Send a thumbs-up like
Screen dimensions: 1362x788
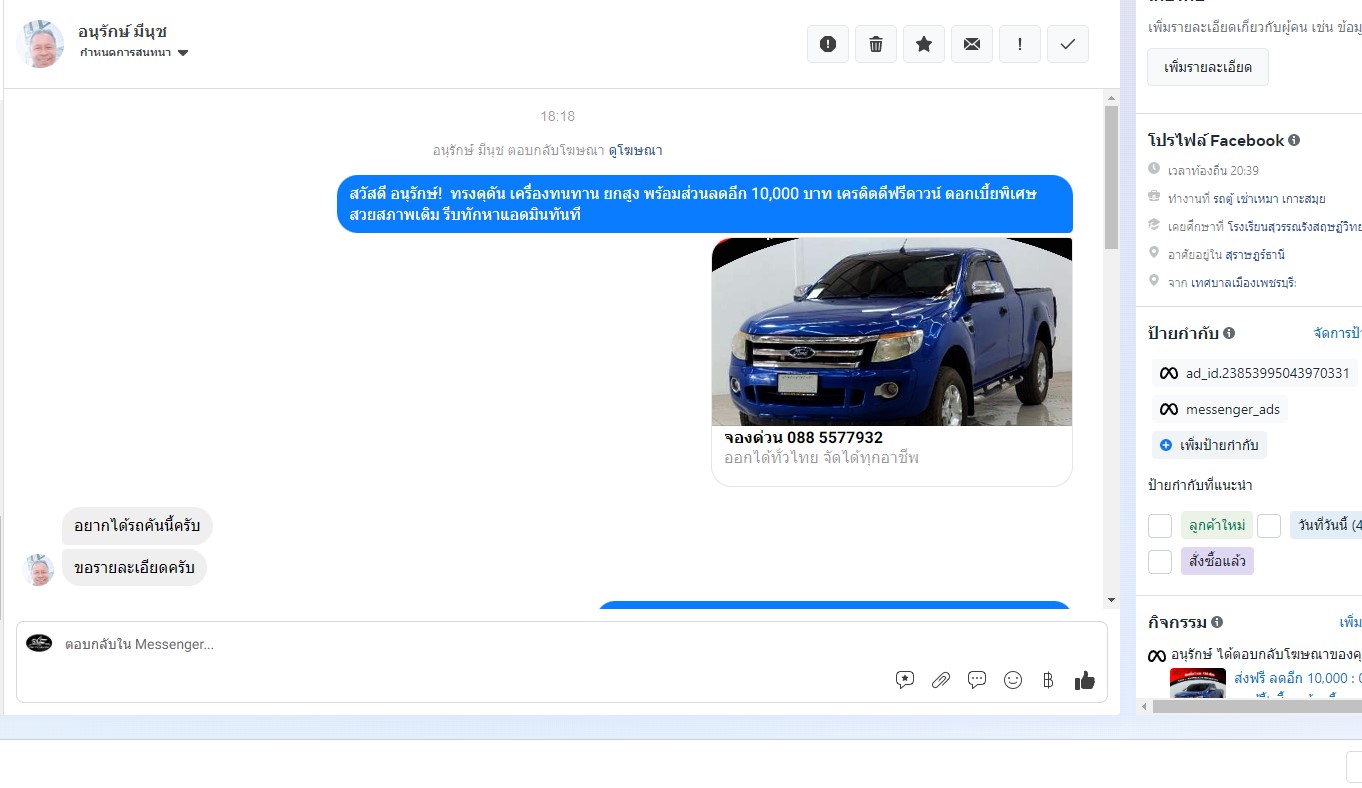tap(1085, 680)
